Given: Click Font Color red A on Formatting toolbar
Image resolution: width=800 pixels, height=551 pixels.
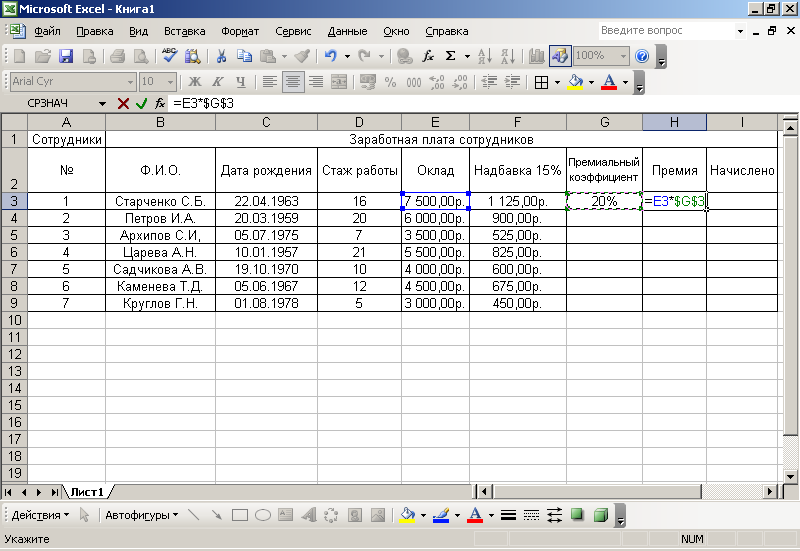Looking at the screenshot, I should pos(609,82).
